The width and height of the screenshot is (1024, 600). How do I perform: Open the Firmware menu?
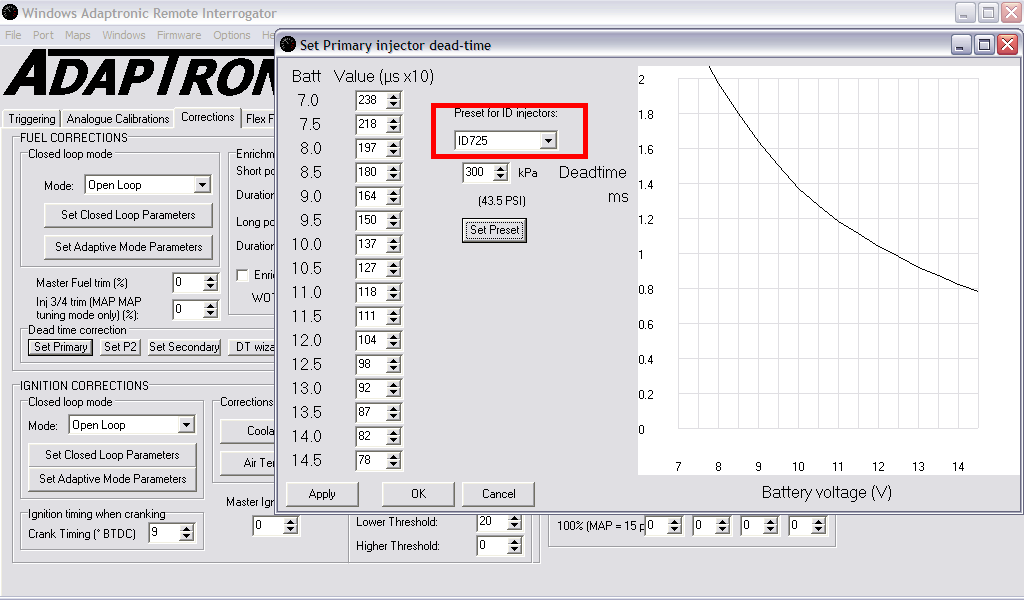tap(178, 35)
